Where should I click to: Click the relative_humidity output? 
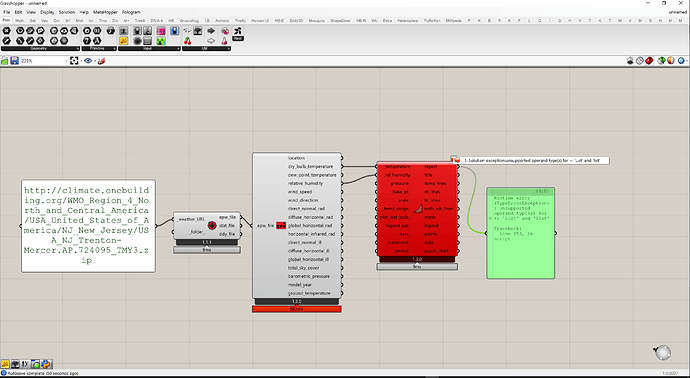click(x=305, y=183)
